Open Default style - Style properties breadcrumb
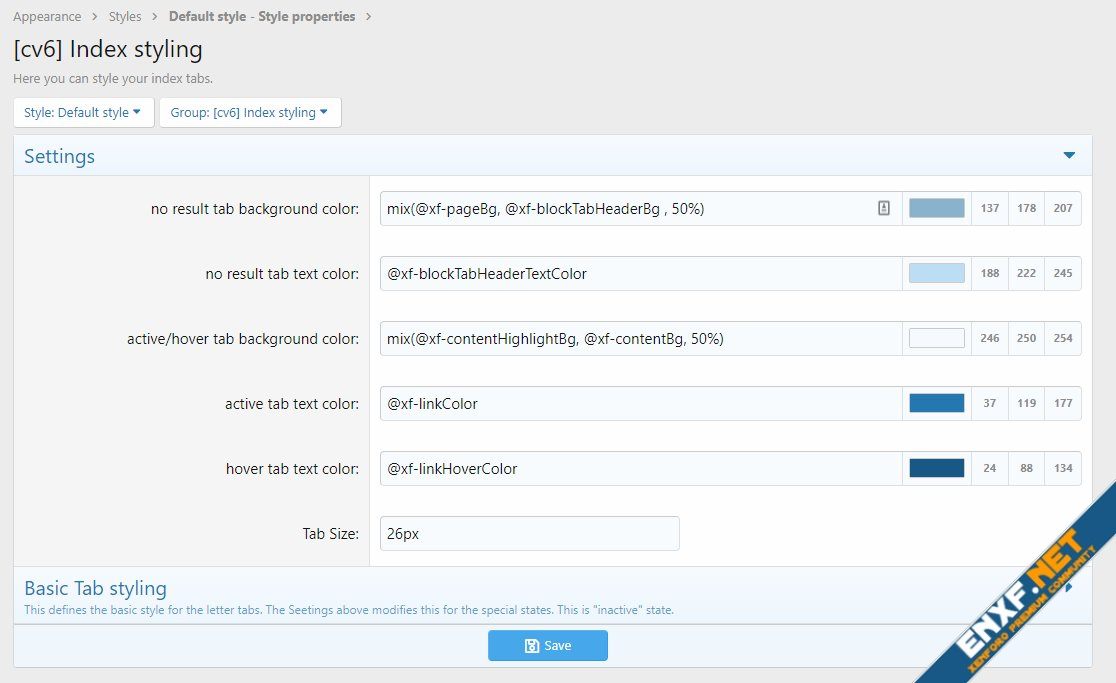The height and width of the screenshot is (683, 1116). pos(262,17)
